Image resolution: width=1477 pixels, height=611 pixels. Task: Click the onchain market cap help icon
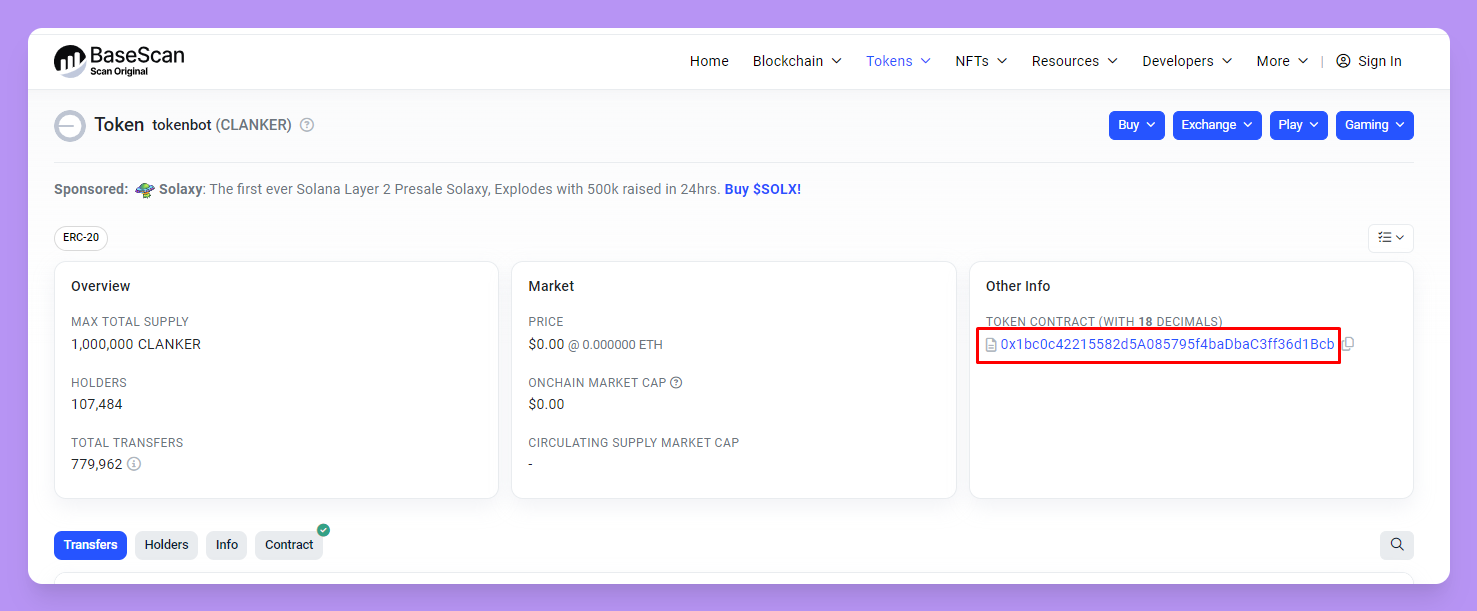click(676, 383)
